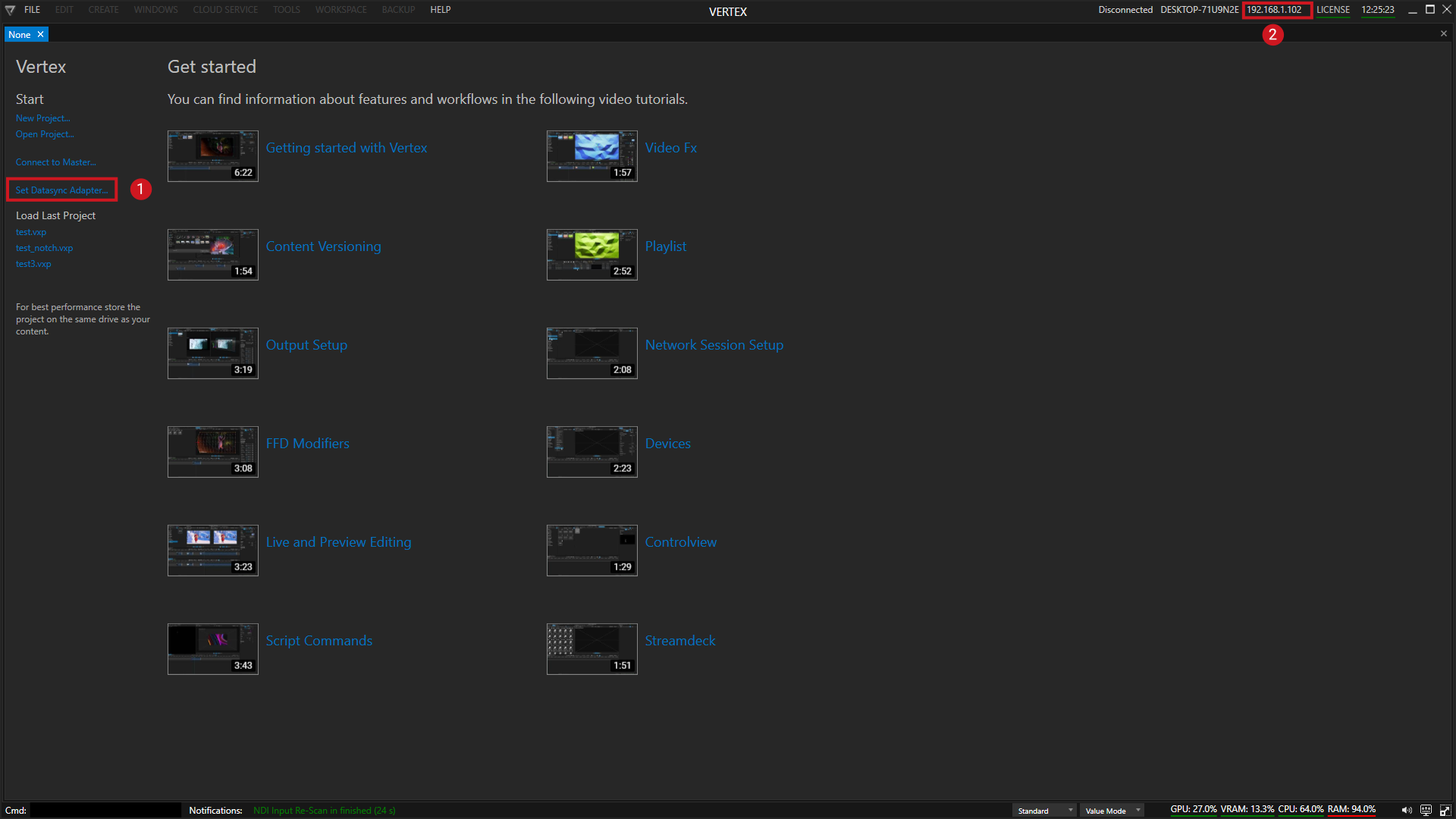
Task: Click the Open Project link
Action: [x=45, y=134]
